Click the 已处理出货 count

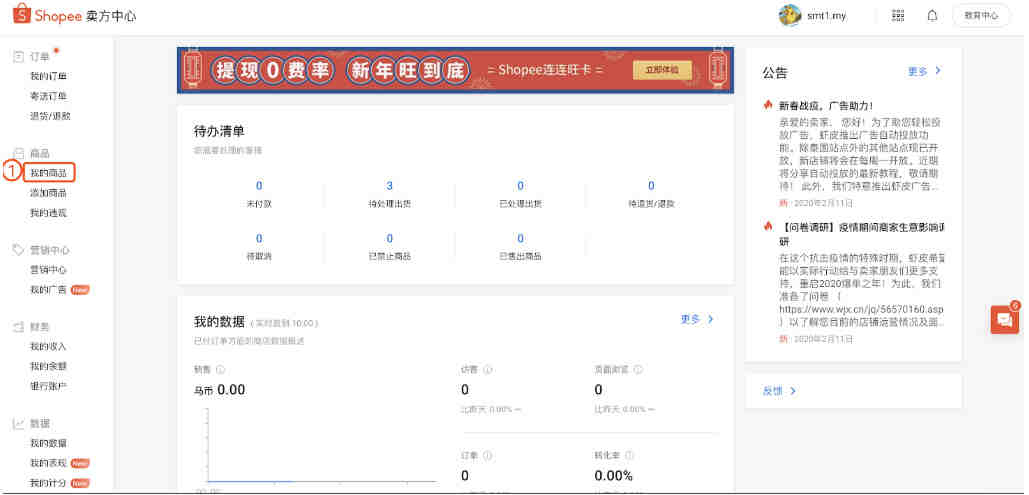(520, 186)
